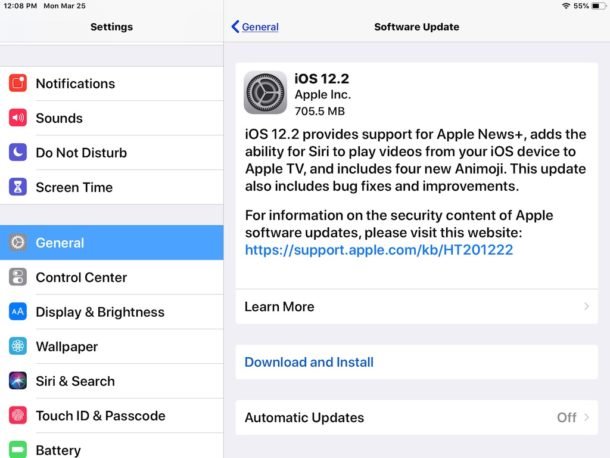
Task: Tap the Display & Brightness icon
Action: (18, 312)
